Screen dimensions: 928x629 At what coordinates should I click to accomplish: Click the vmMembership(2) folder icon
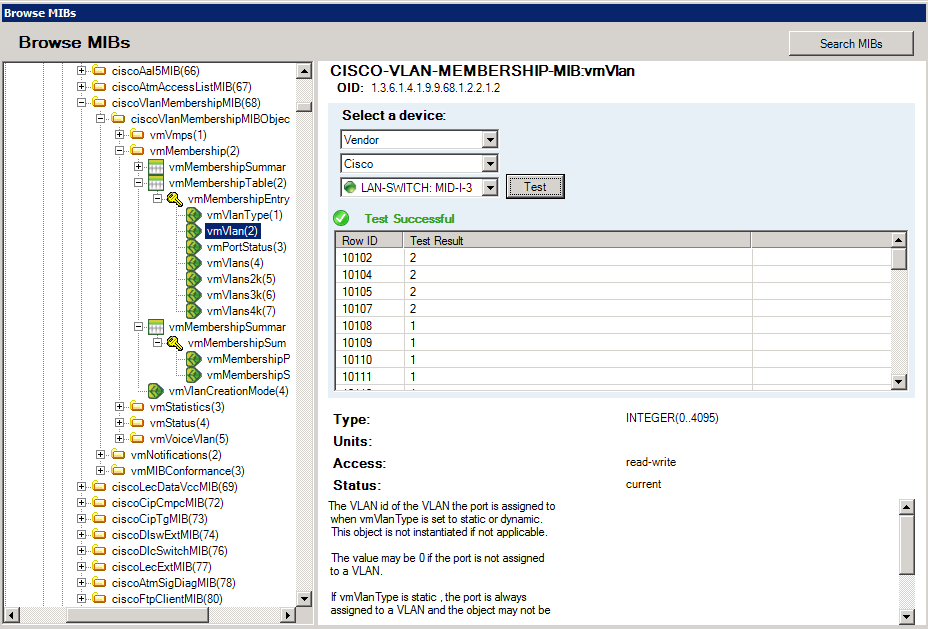click(137, 150)
